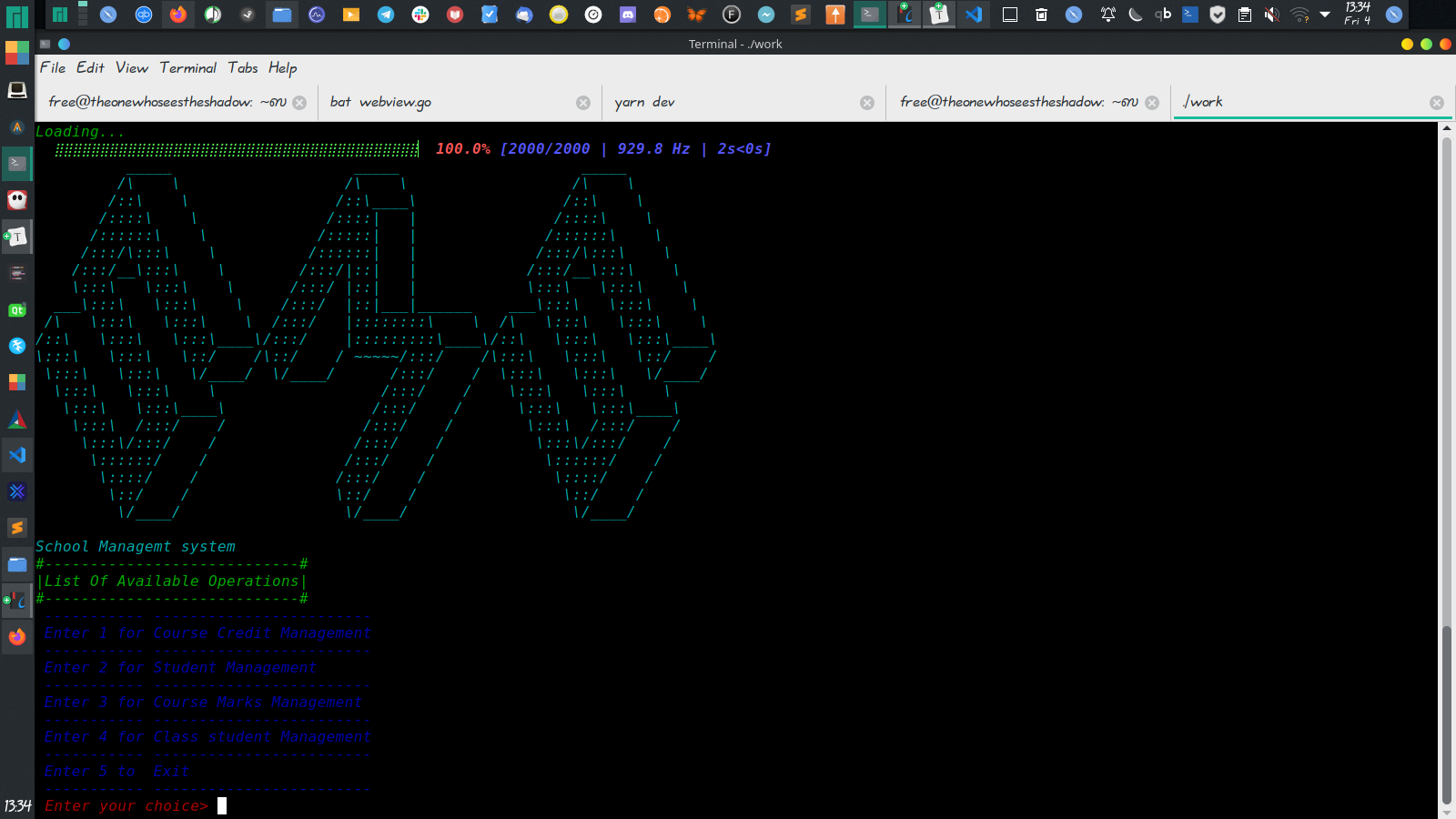Open Visual Studio Code in top panel
Viewport: 1456px width, 819px height.
coord(974,15)
